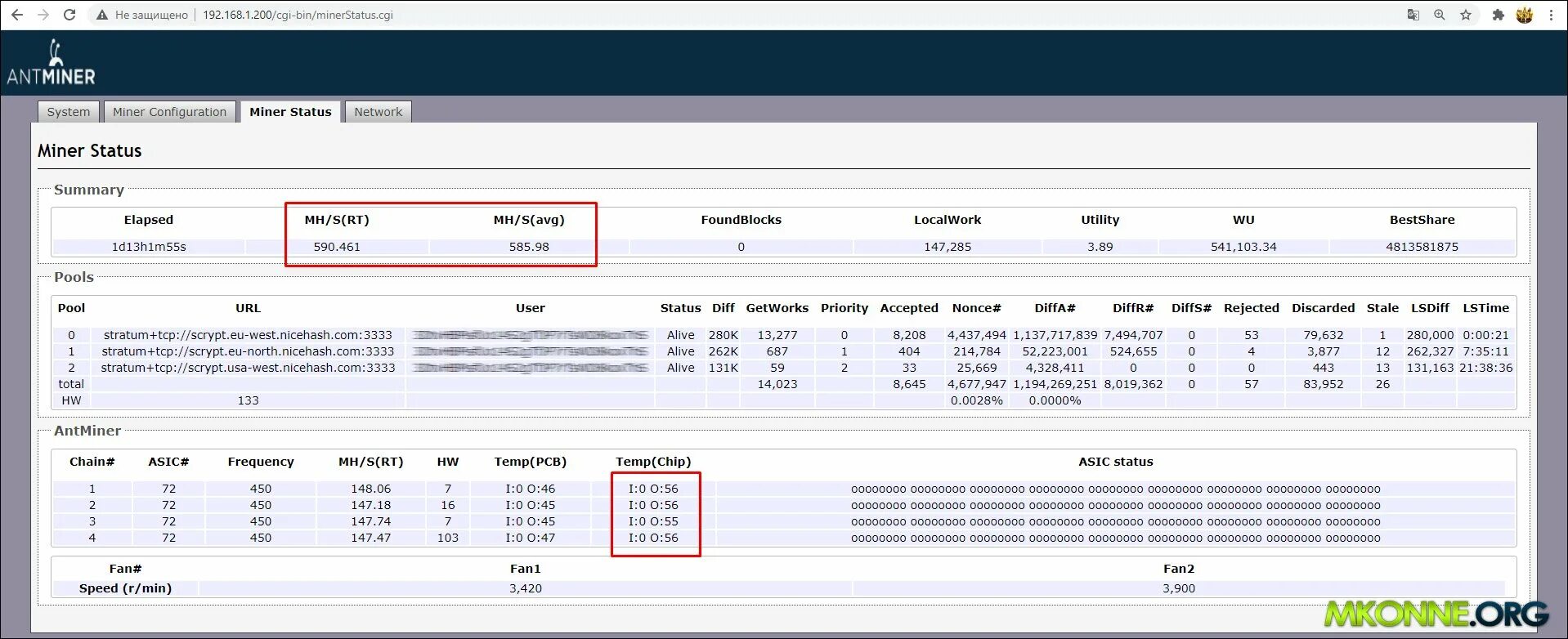Click the BestShare value 4813581875

[x=1422, y=247]
